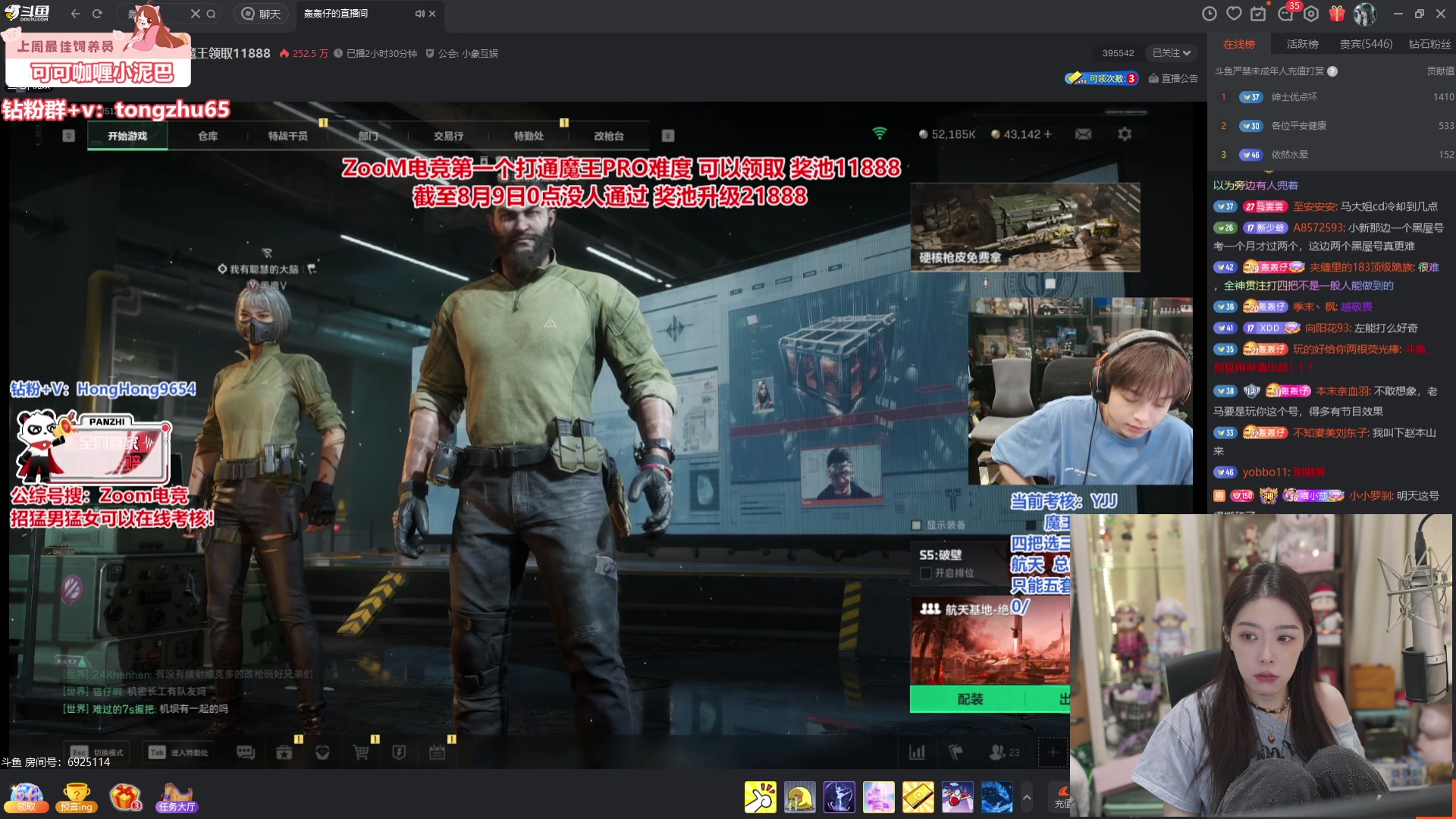Click the 交易行 in-game tab
This screenshot has height=819, width=1456.
pos(448,136)
